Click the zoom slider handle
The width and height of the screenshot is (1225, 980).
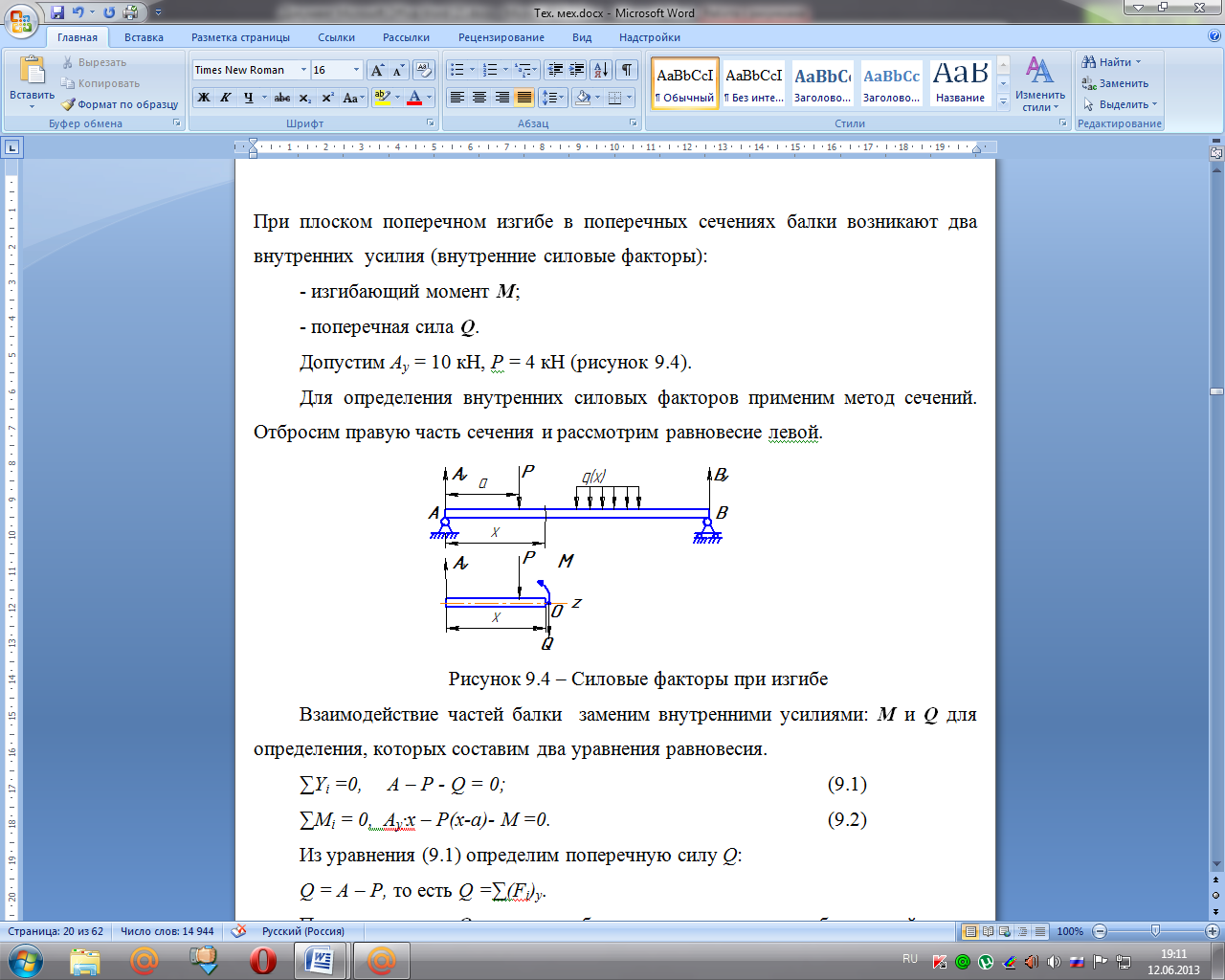[1155, 931]
